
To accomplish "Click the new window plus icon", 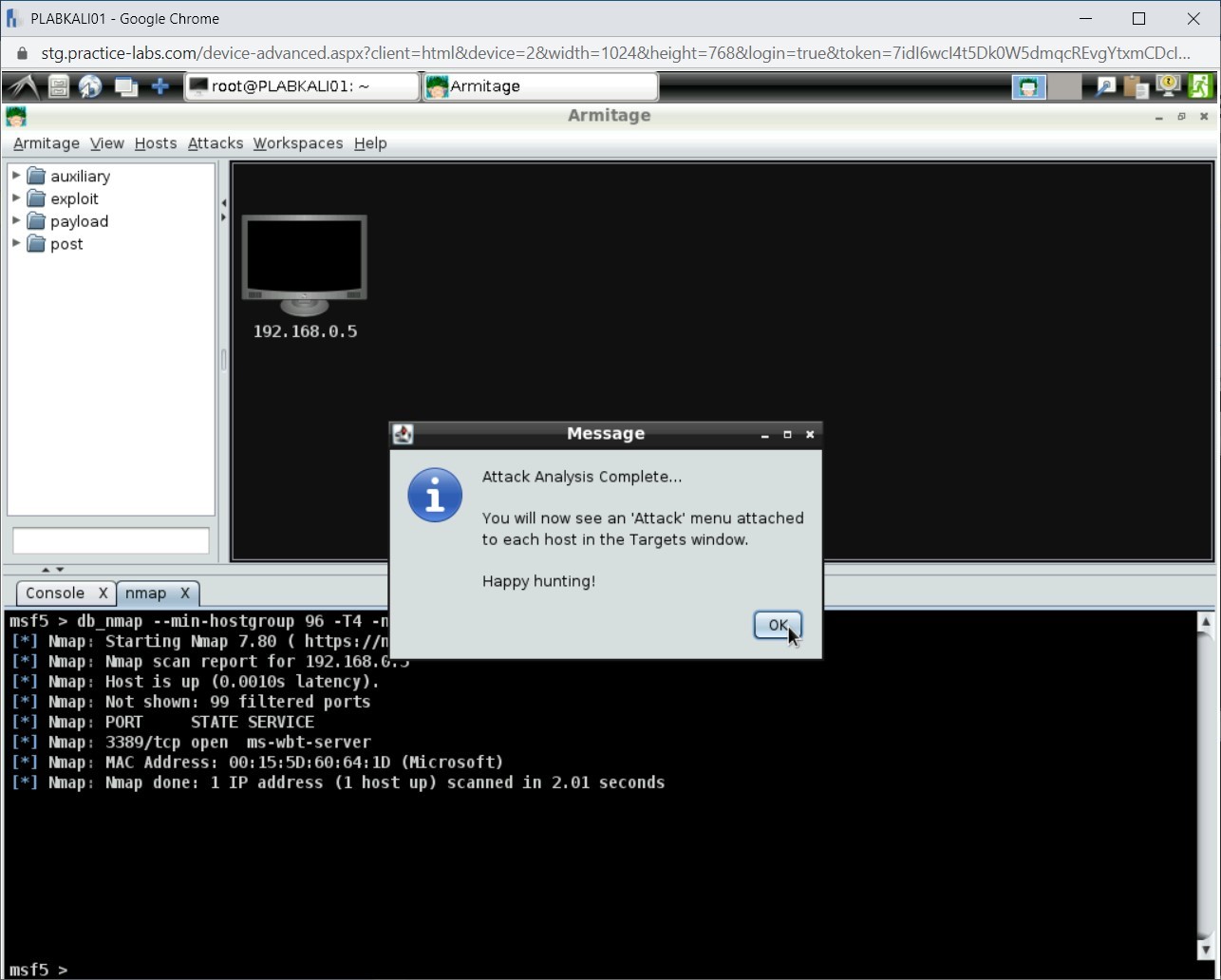I will (x=160, y=86).
